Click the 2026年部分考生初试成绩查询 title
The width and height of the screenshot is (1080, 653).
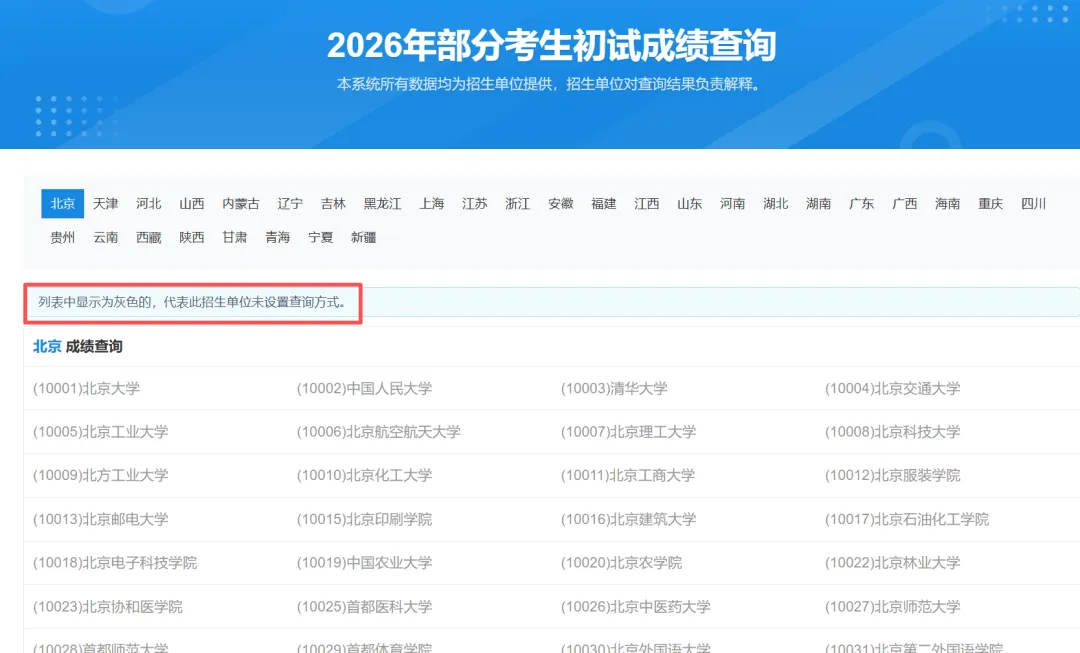(551, 45)
